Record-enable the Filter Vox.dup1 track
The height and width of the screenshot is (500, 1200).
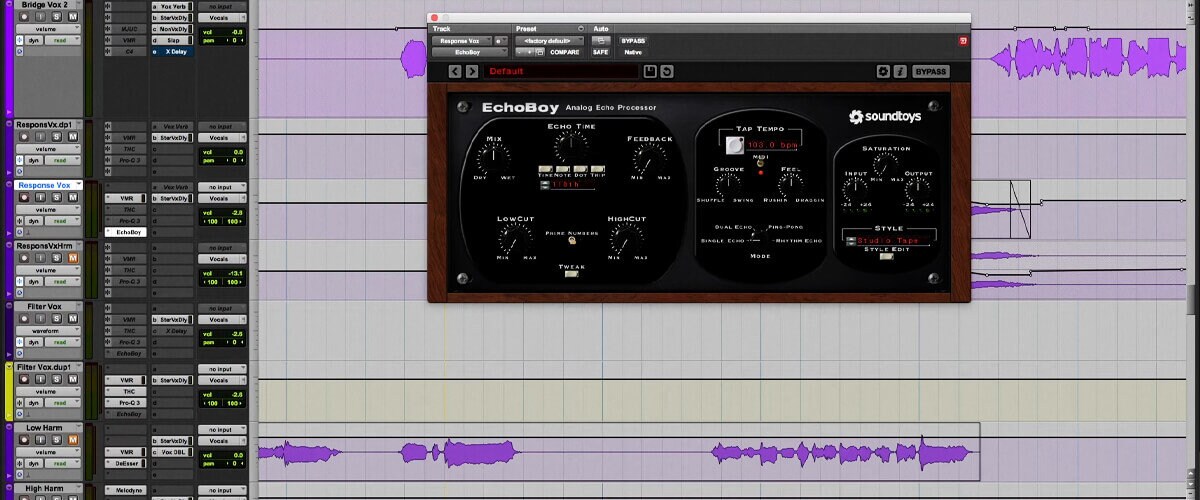pyautogui.click(x=25, y=379)
